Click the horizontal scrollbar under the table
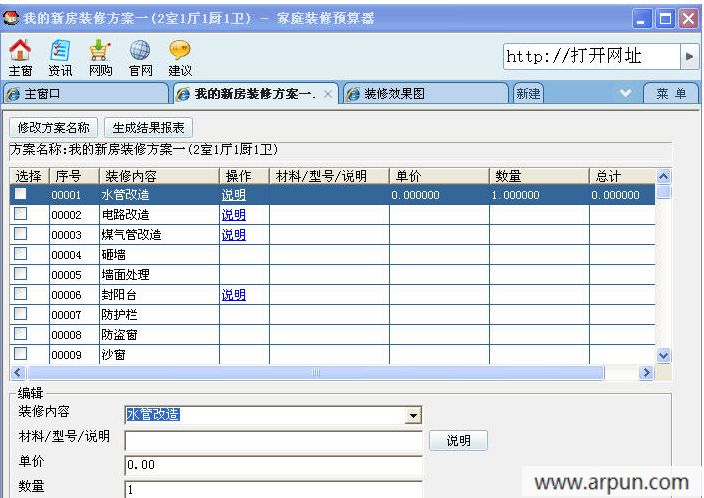This screenshot has width=704, height=498. (318, 372)
